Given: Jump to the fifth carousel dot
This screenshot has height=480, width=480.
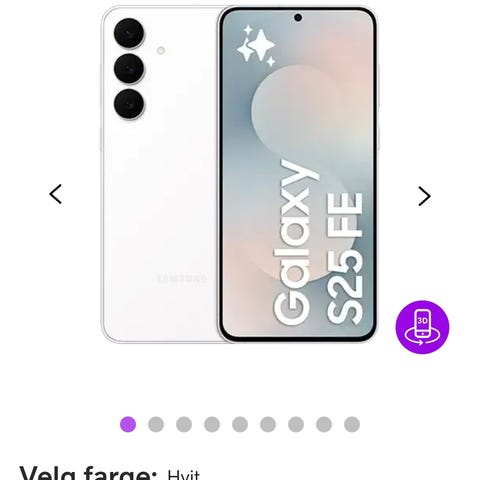Looking at the screenshot, I should click(240, 424).
